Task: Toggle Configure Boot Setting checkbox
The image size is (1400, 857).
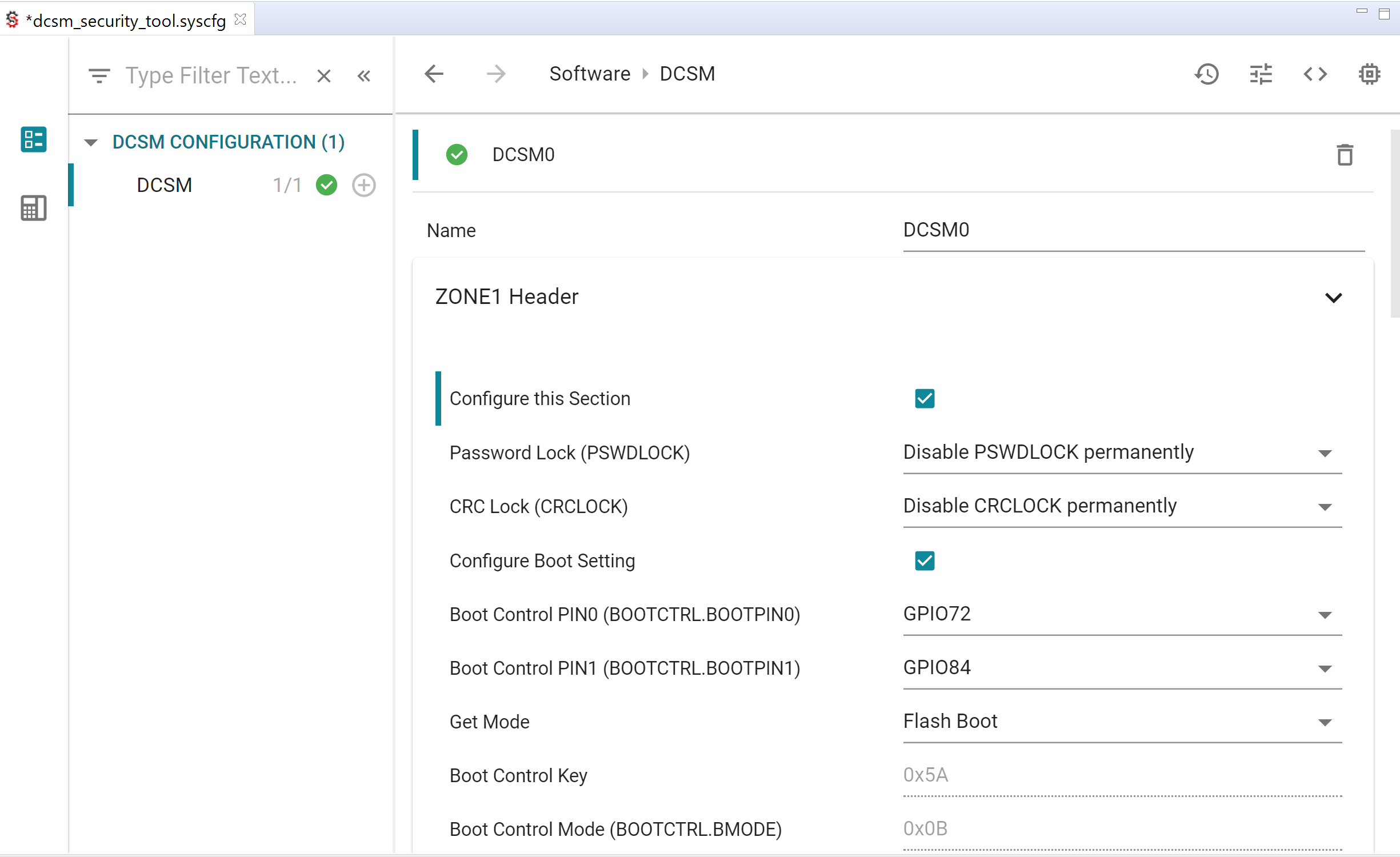Action: [925, 560]
